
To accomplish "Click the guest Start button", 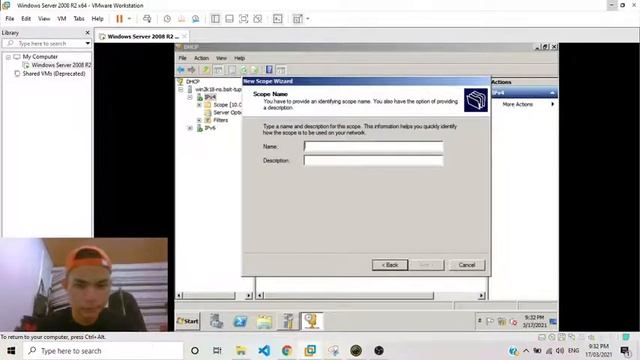I will pyautogui.click(x=188, y=321).
